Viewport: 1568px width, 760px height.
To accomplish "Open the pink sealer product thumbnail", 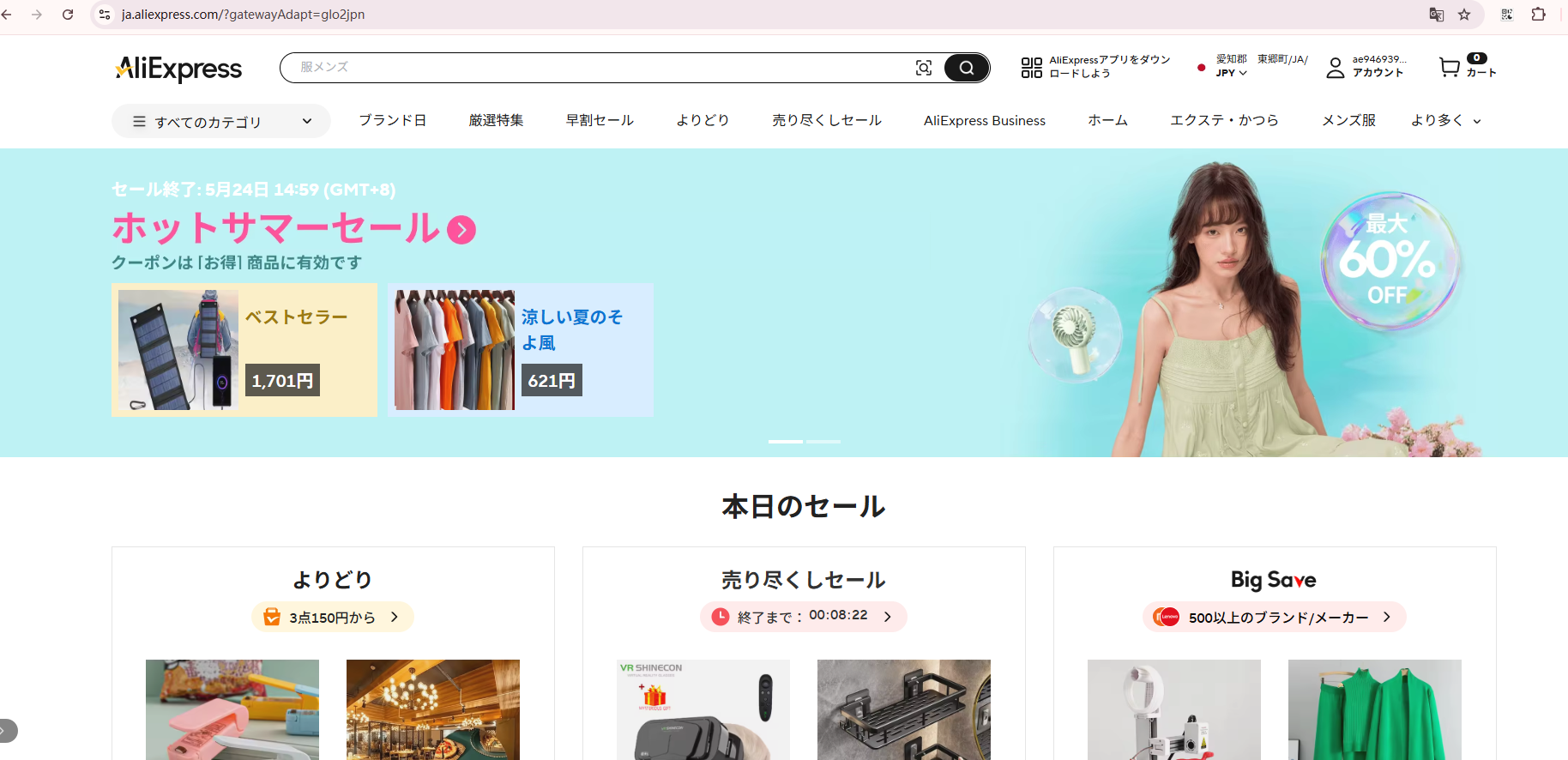I will (232, 709).
